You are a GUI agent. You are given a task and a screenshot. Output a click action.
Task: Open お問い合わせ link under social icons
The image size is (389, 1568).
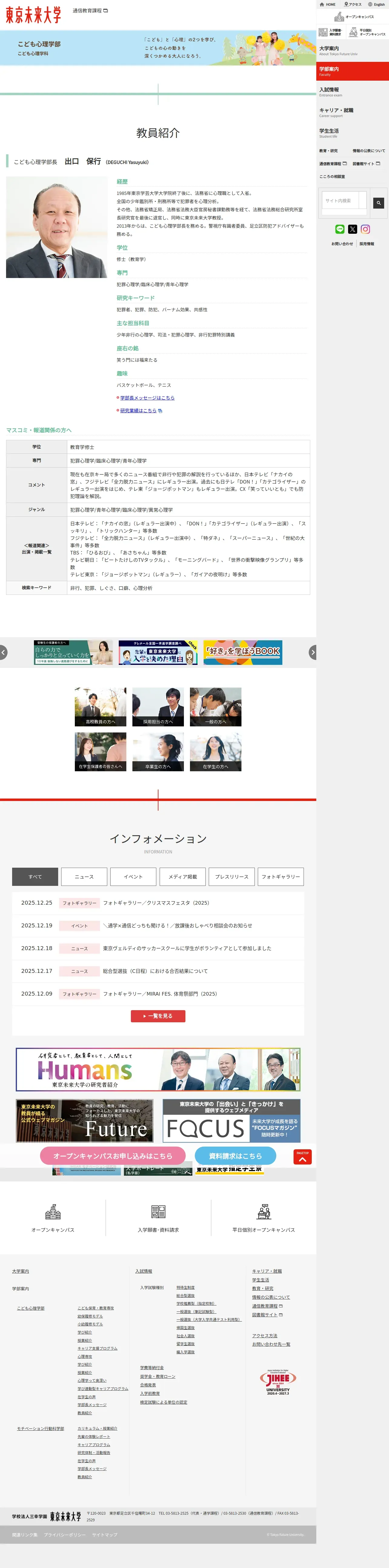pos(342,244)
